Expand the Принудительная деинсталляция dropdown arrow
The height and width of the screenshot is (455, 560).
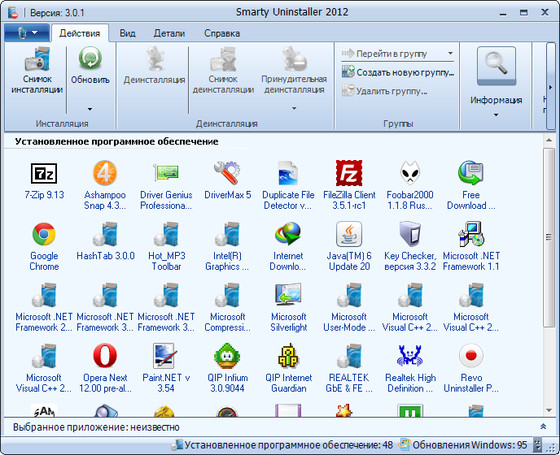294,108
